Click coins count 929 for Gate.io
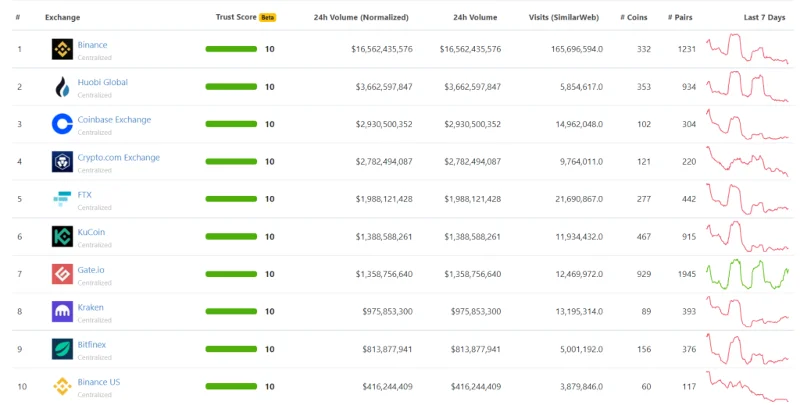The height and width of the screenshot is (405, 800). [644, 274]
